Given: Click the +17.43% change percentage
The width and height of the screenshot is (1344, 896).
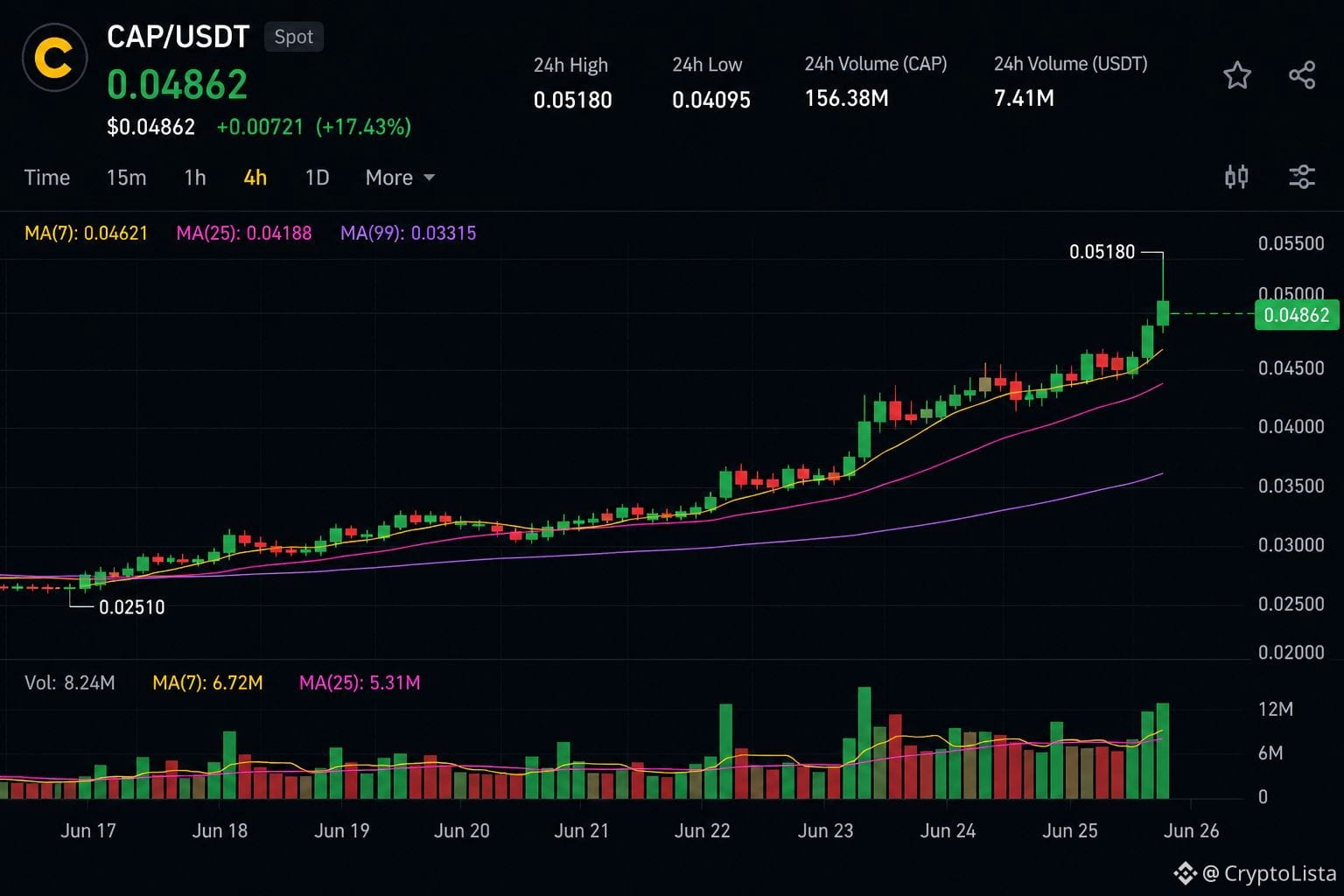Looking at the screenshot, I should point(363,127).
